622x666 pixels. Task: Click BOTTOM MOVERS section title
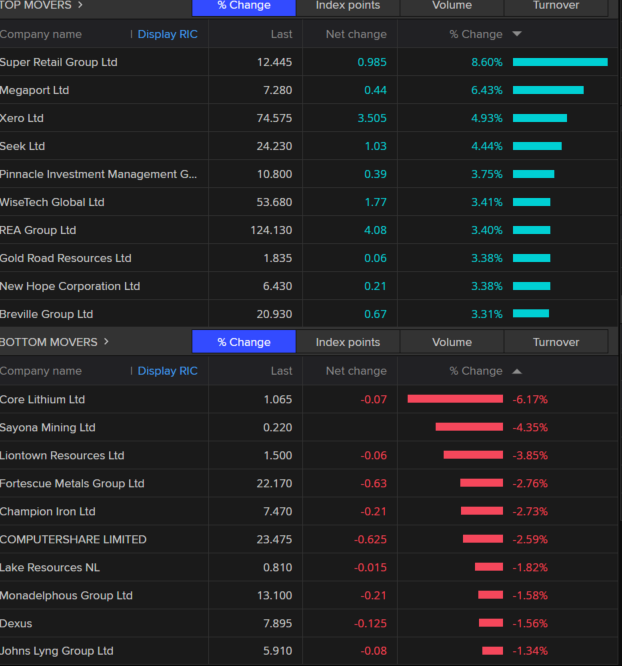point(48,342)
